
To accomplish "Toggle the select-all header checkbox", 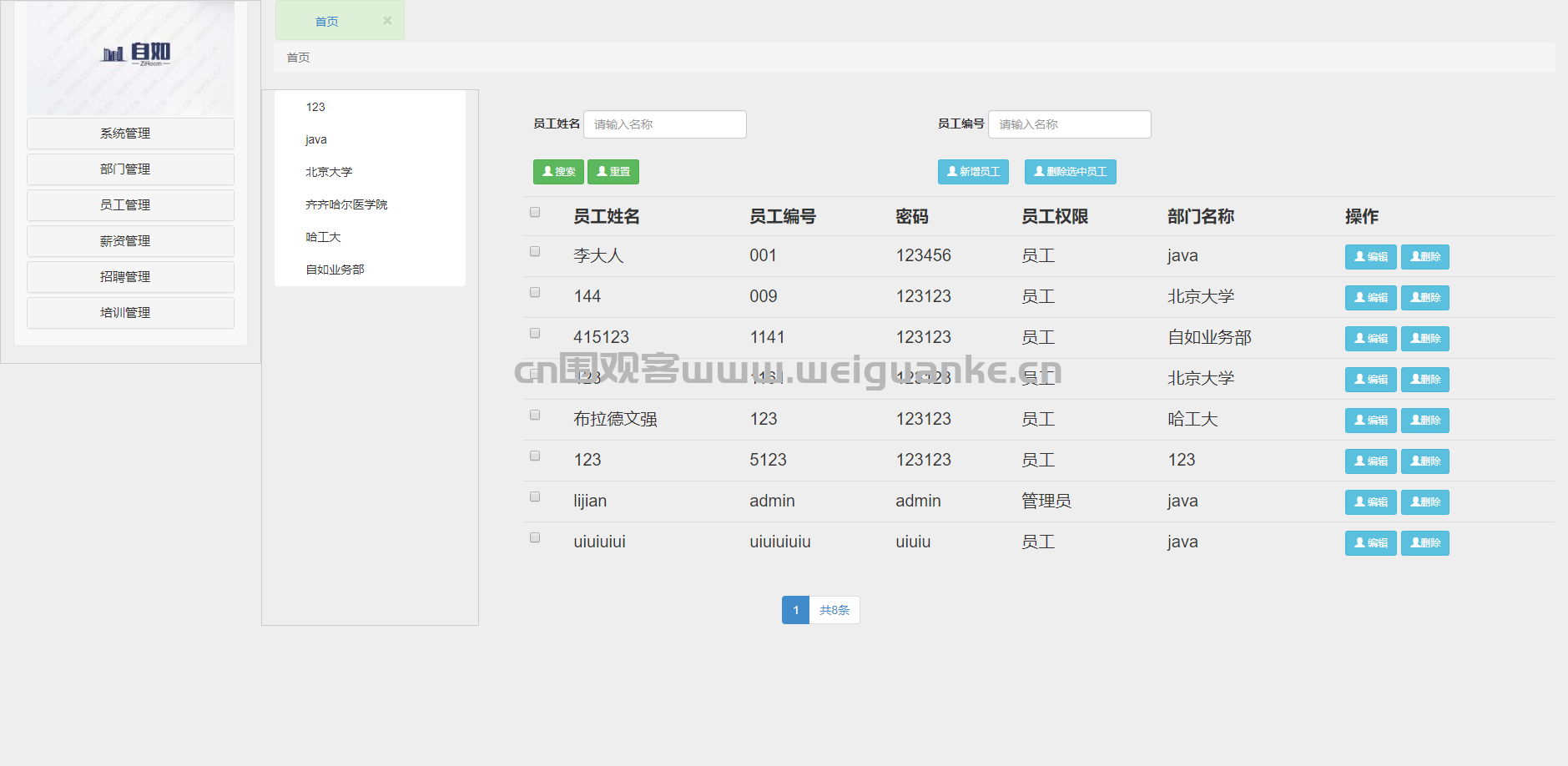I will click(535, 212).
